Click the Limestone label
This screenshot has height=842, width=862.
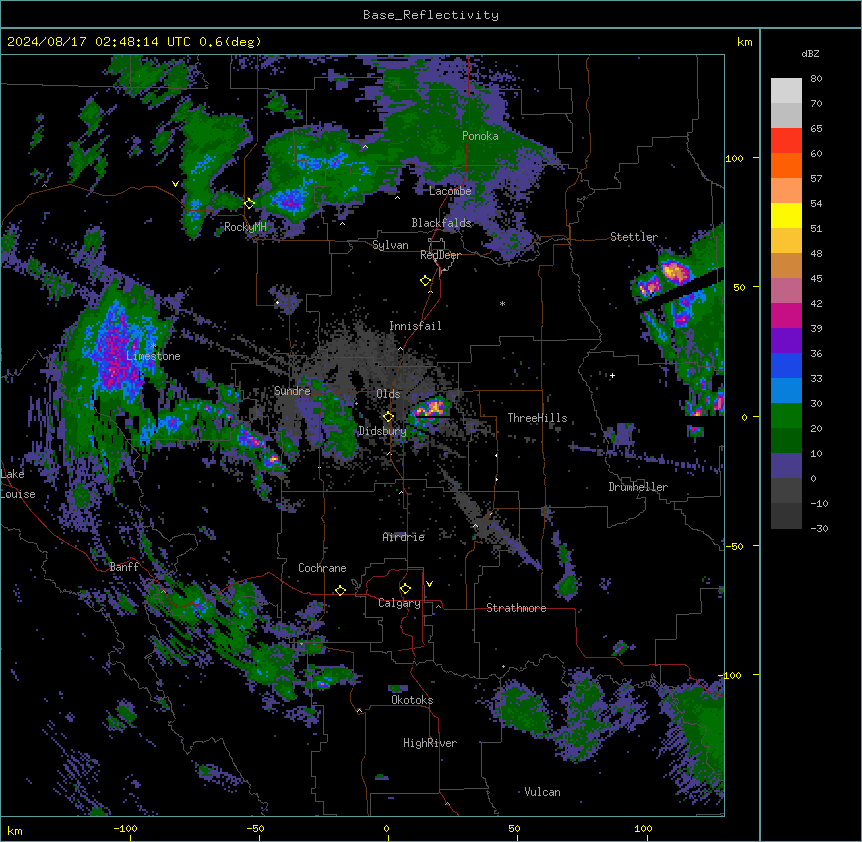coord(153,356)
